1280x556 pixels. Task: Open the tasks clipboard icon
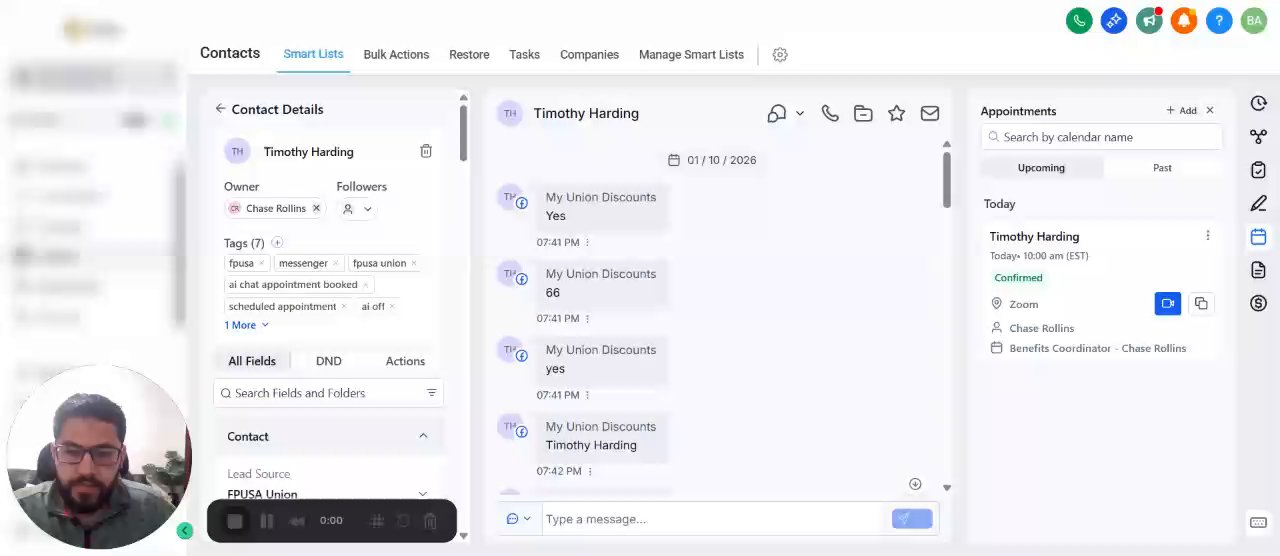pos(1259,170)
